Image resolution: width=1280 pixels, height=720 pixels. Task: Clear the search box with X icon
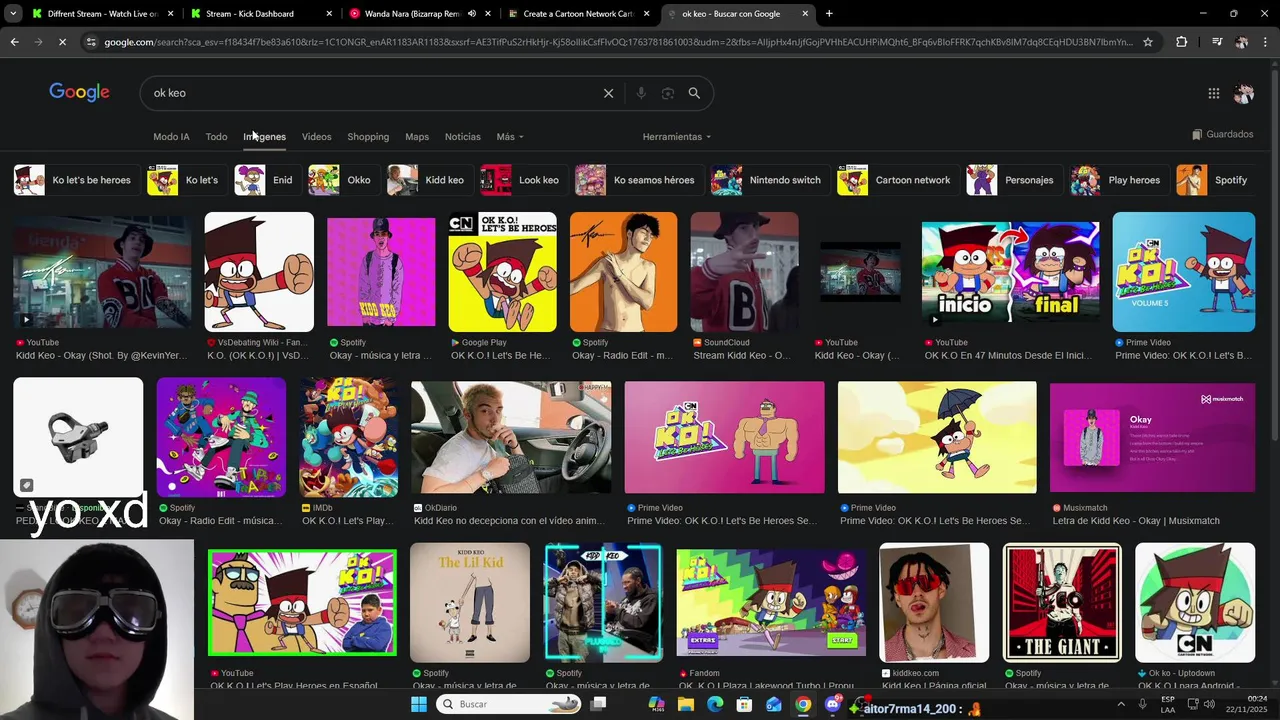coord(608,93)
